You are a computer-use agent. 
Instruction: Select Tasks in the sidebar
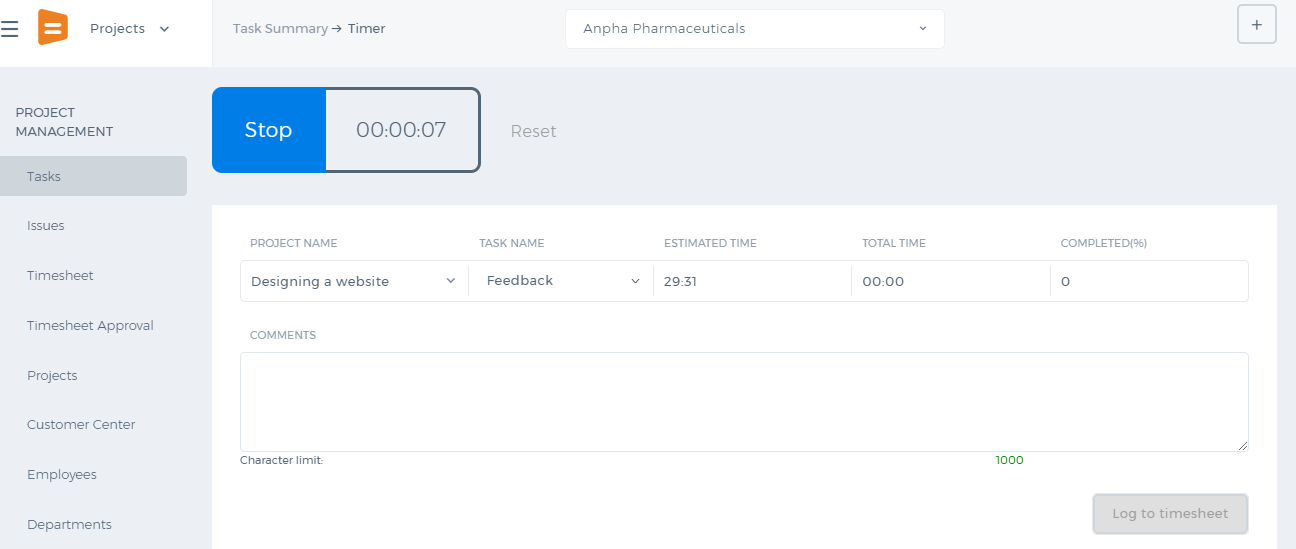[x=93, y=176]
